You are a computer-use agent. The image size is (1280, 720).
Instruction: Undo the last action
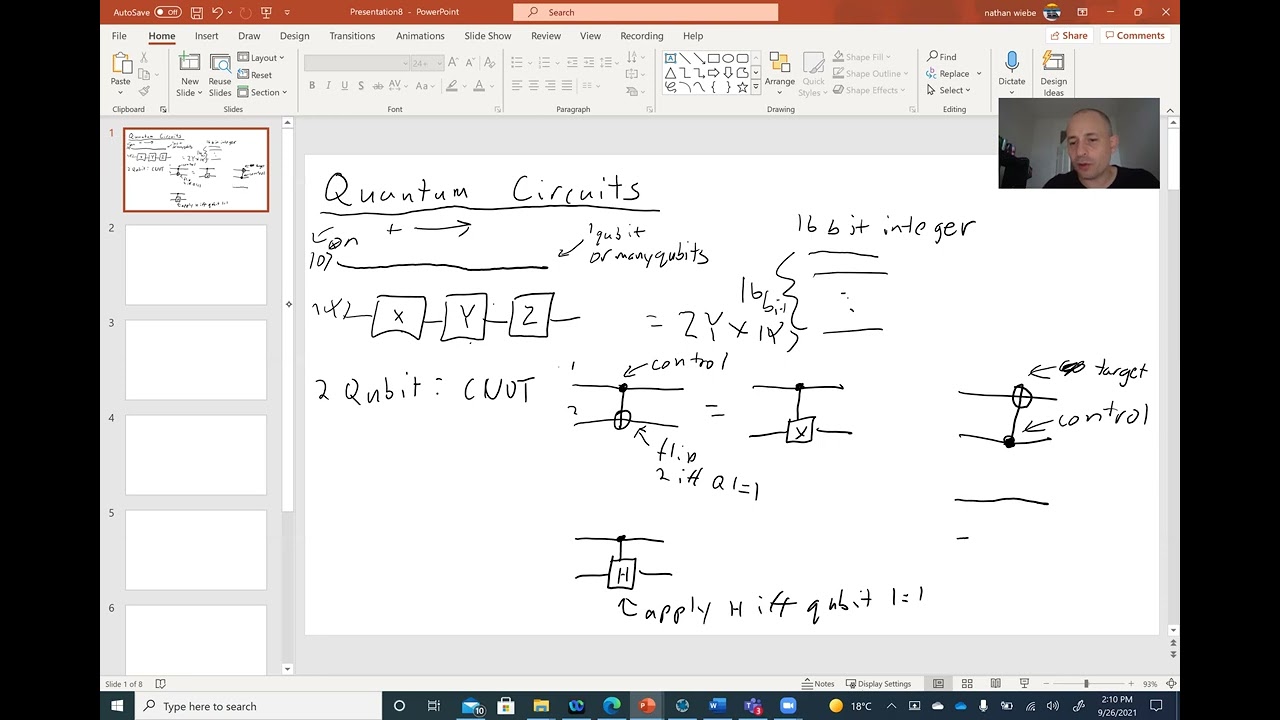[217, 12]
